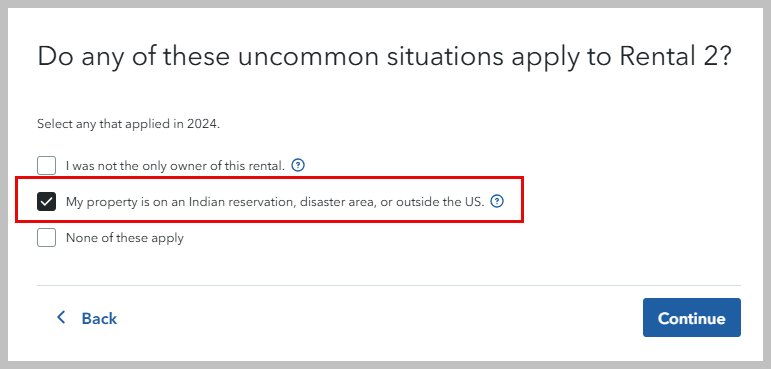Screen dimensions: 771x369
Task: Open help for Indian reservation property option
Action: coord(497,201)
